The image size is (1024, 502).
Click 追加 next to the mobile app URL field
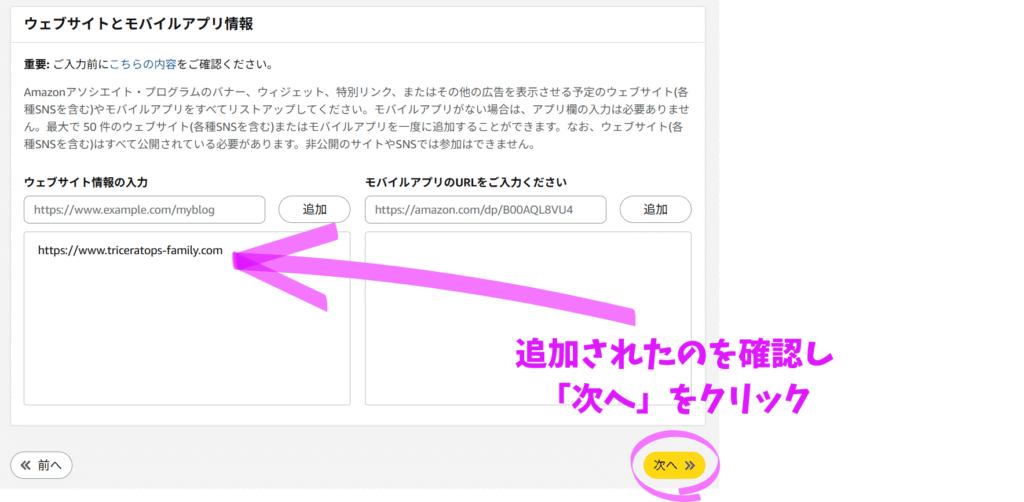point(655,209)
